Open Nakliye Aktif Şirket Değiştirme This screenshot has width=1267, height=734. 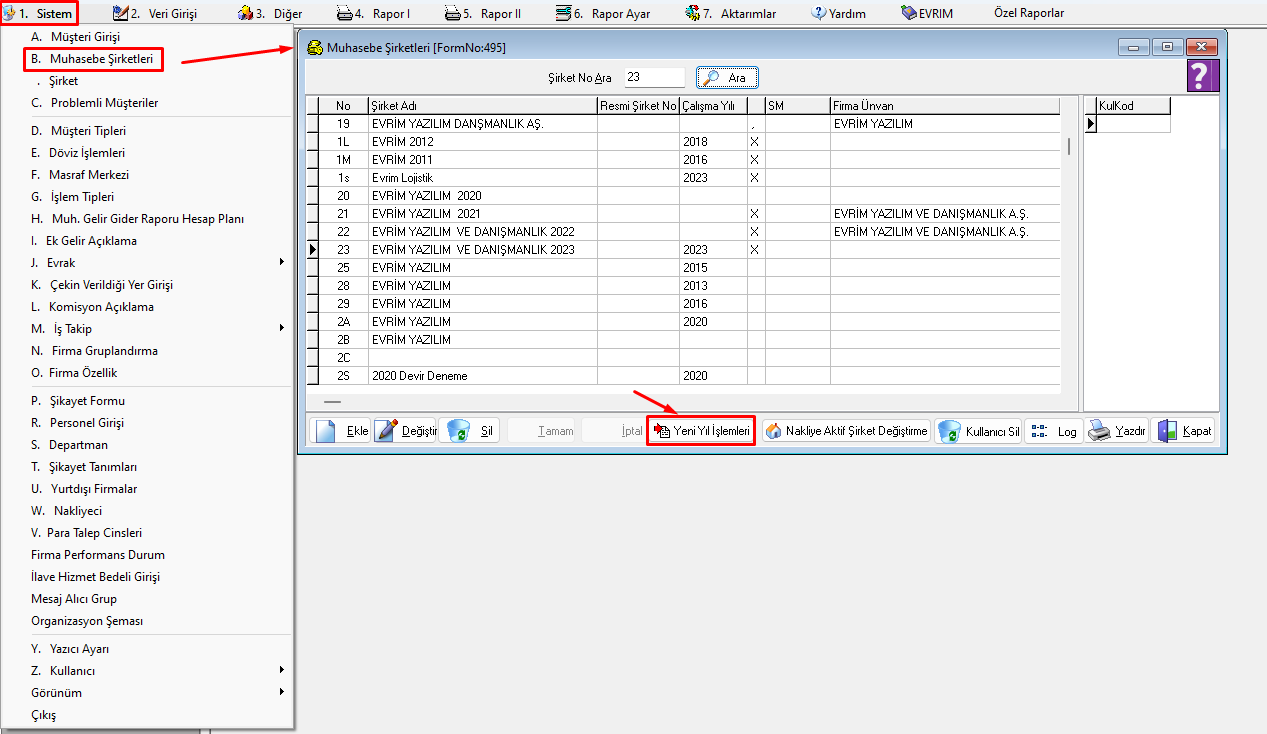click(x=845, y=431)
